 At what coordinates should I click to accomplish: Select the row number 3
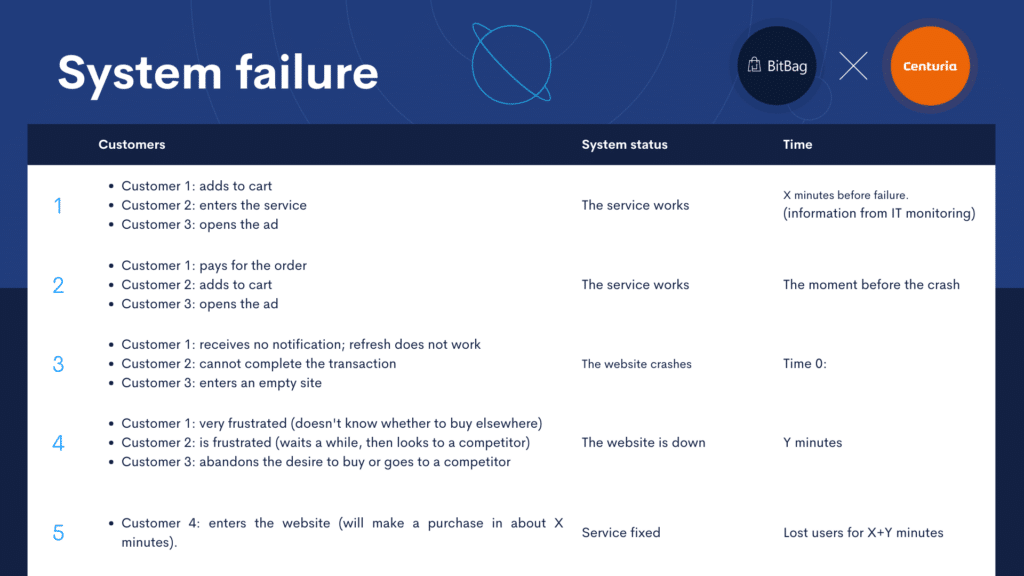(58, 364)
